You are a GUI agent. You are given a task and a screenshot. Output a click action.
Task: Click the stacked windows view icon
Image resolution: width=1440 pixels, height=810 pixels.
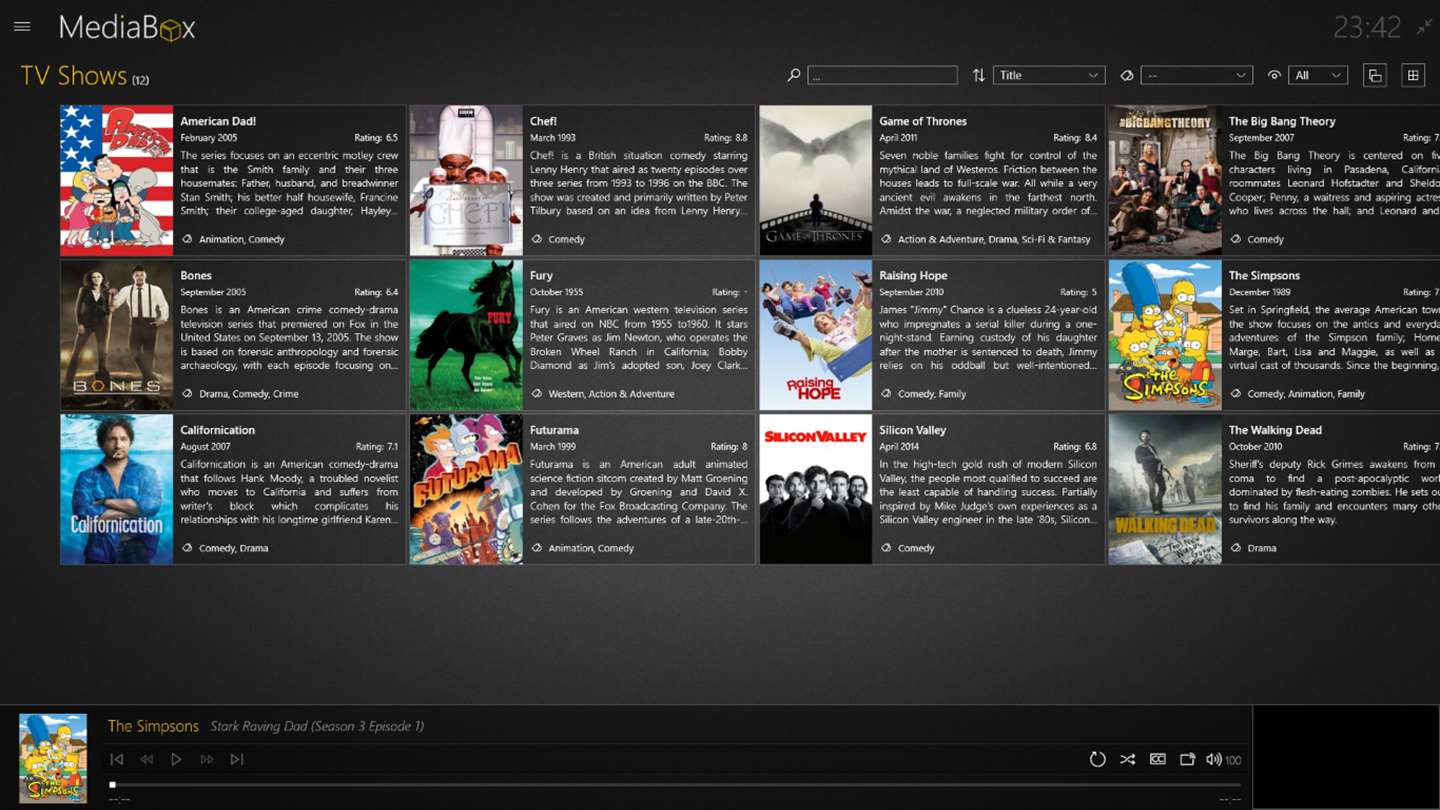click(x=1375, y=75)
